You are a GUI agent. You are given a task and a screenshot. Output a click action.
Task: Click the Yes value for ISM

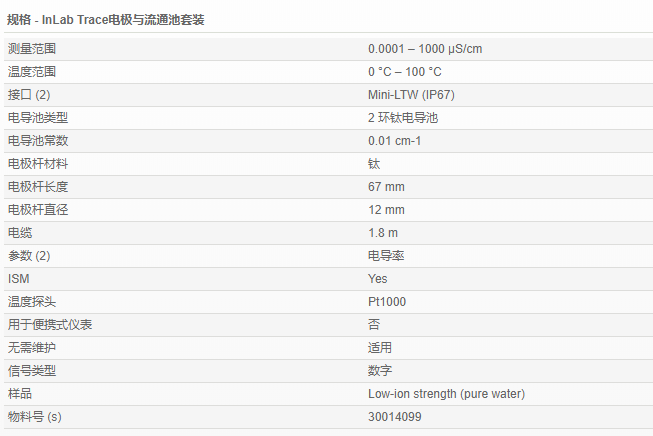377,279
